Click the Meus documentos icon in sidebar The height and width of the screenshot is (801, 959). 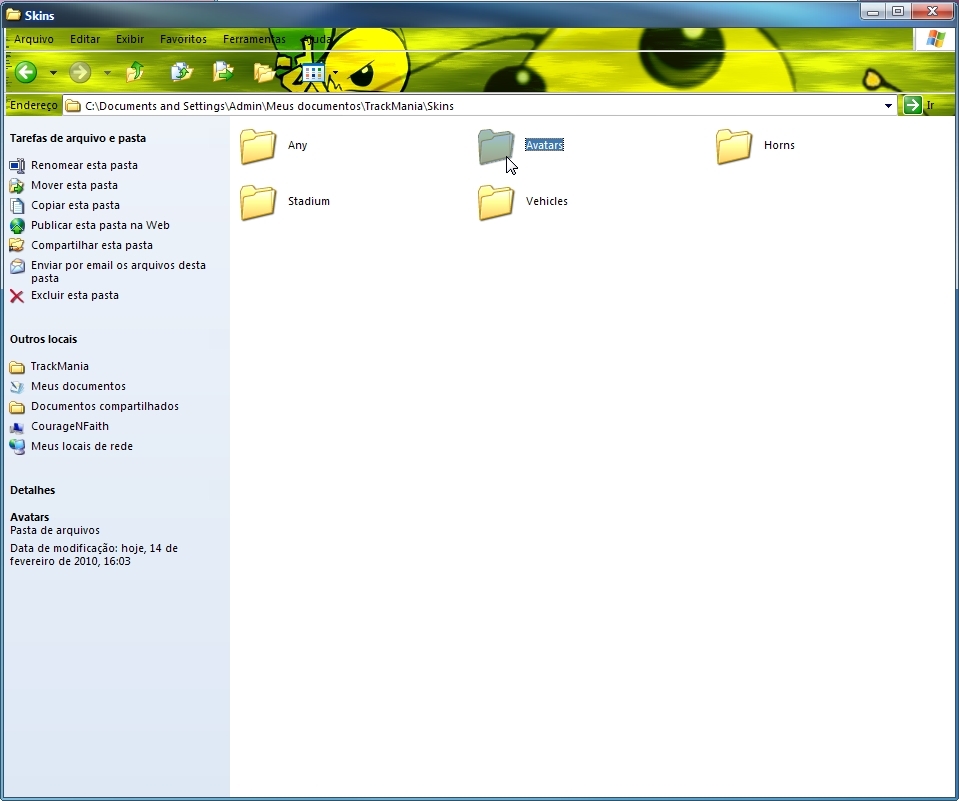(17, 387)
